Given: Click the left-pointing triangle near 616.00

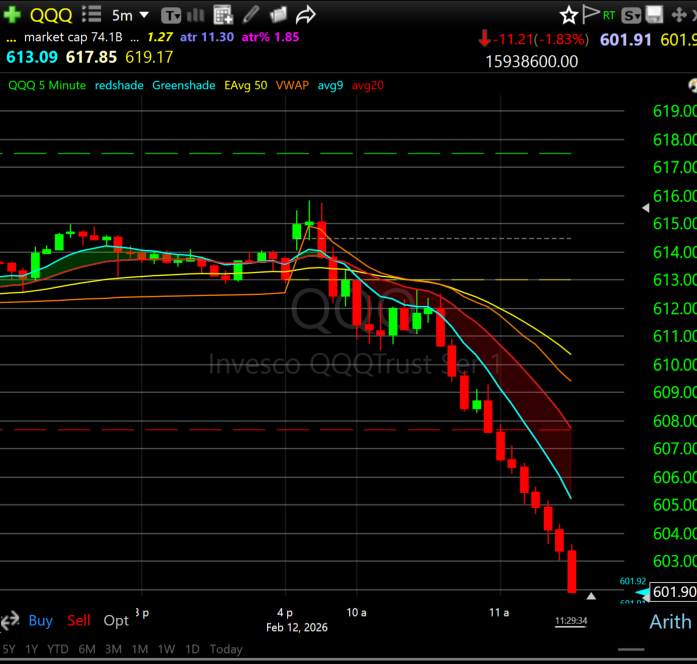Looking at the screenshot, I should click(646, 208).
